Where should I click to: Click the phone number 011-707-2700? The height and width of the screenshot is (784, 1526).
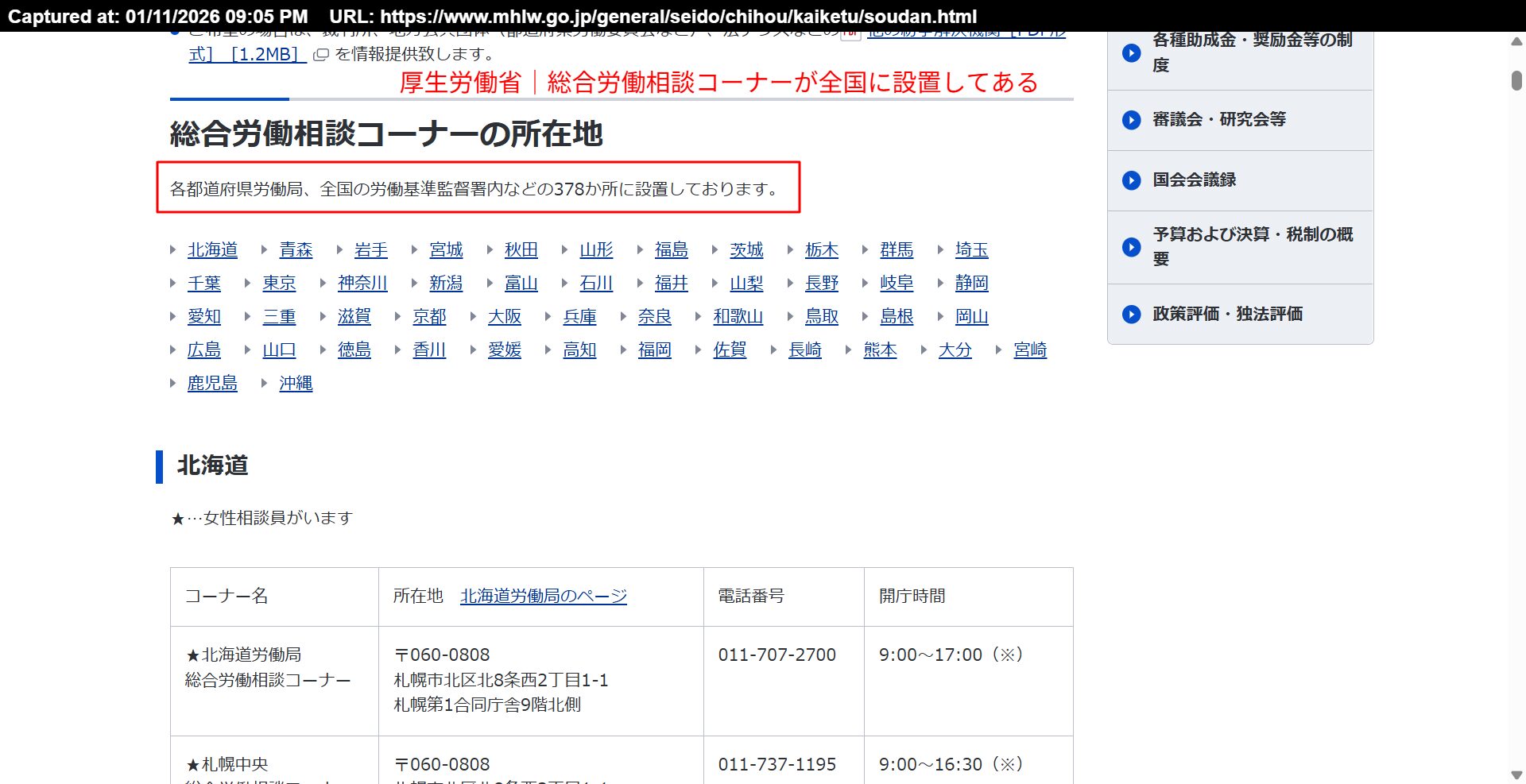777,655
